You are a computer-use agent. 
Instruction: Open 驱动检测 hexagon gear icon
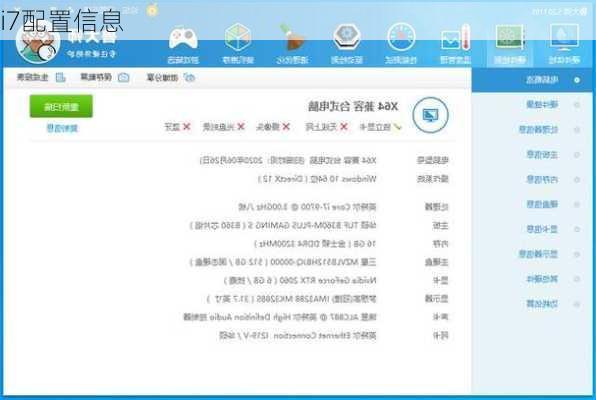click(x=346, y=37)
